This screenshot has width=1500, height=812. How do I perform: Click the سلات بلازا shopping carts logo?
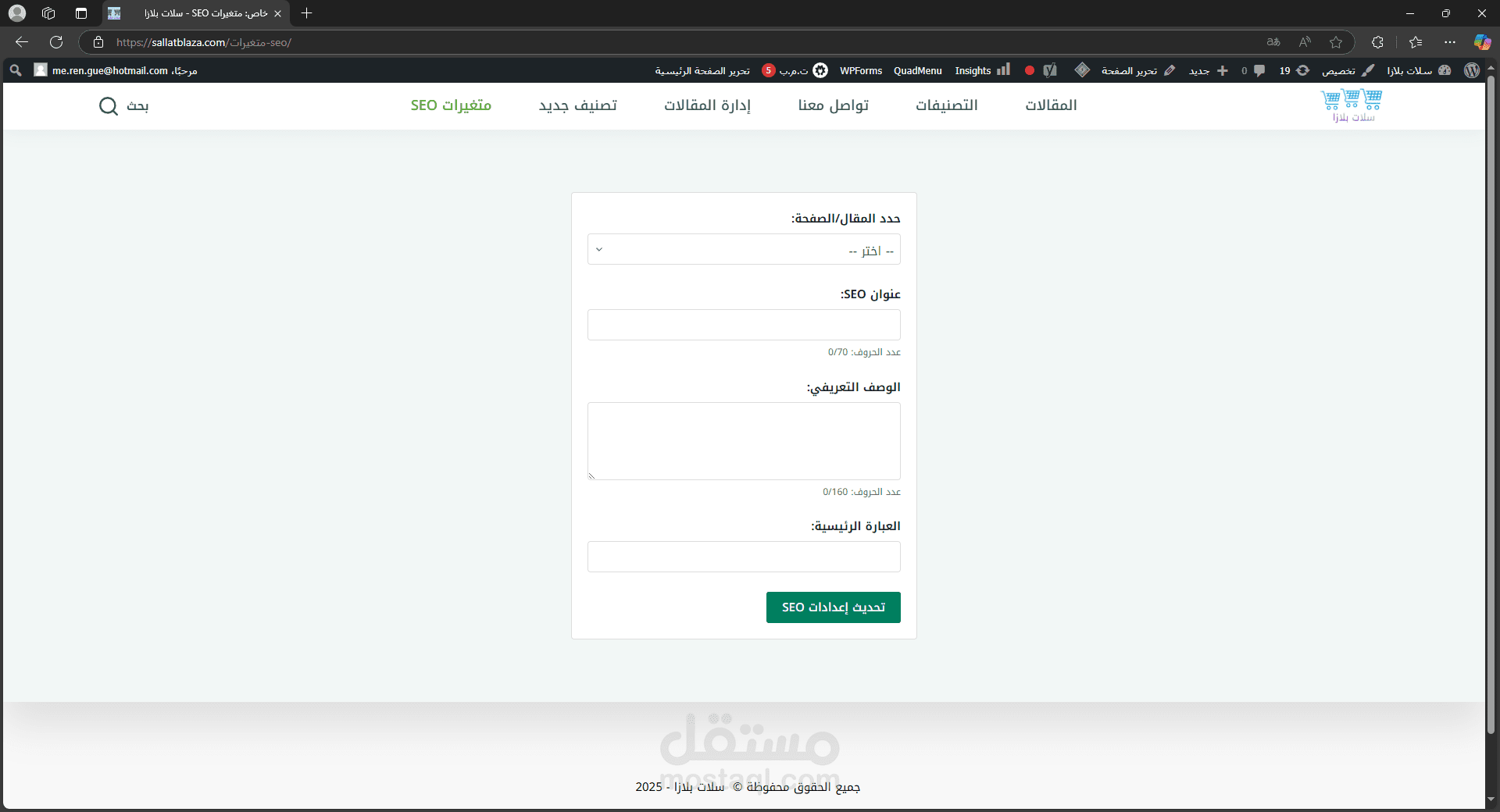[x=1352, y=105]
